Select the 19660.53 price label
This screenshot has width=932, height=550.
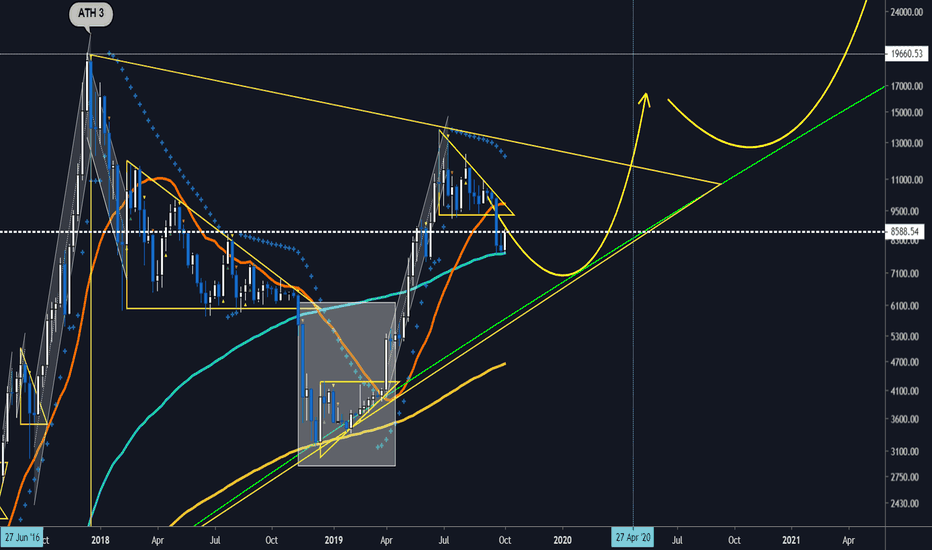tap(906, 54)
